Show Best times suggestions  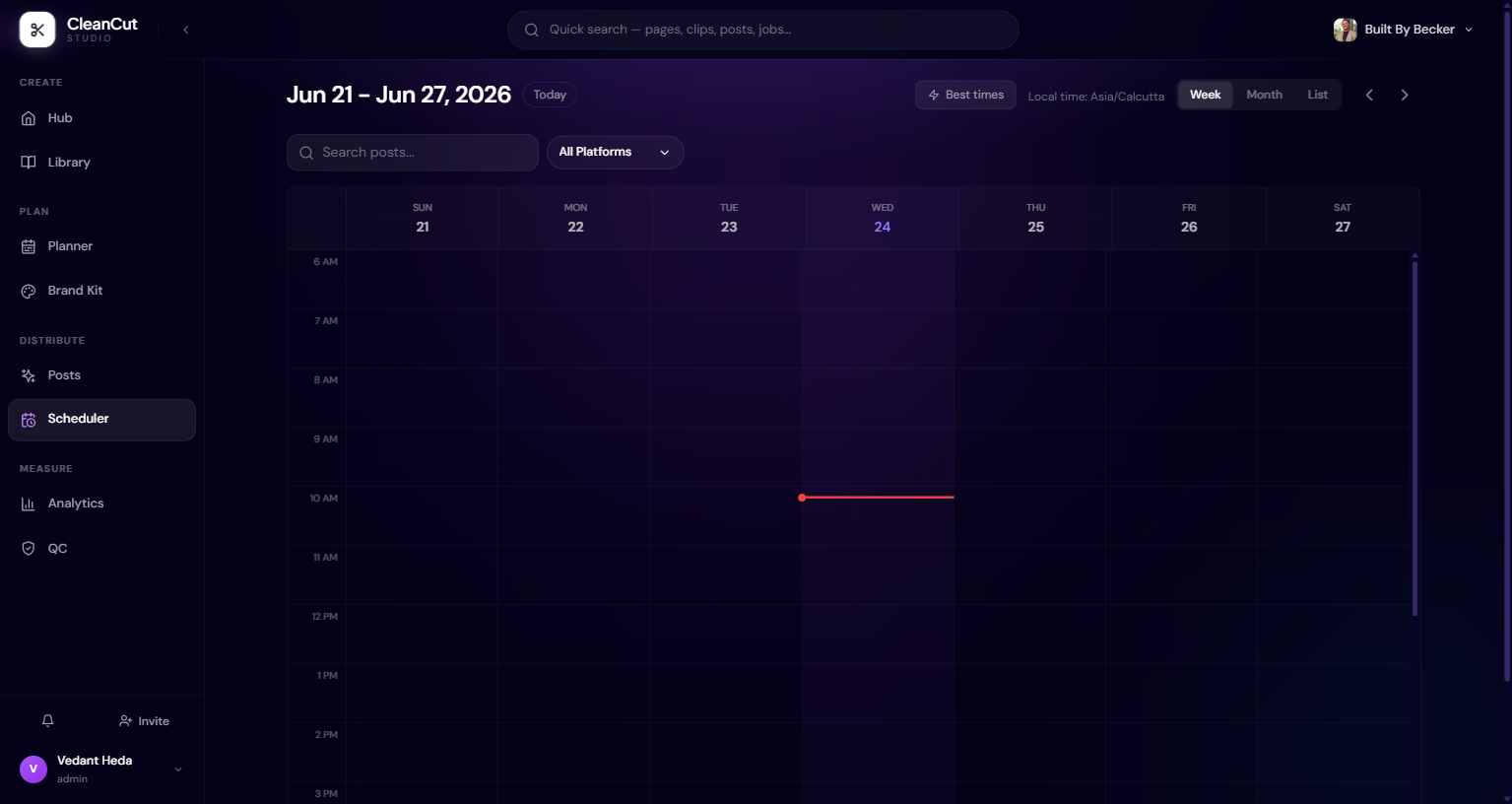click(x=965, y=95)
